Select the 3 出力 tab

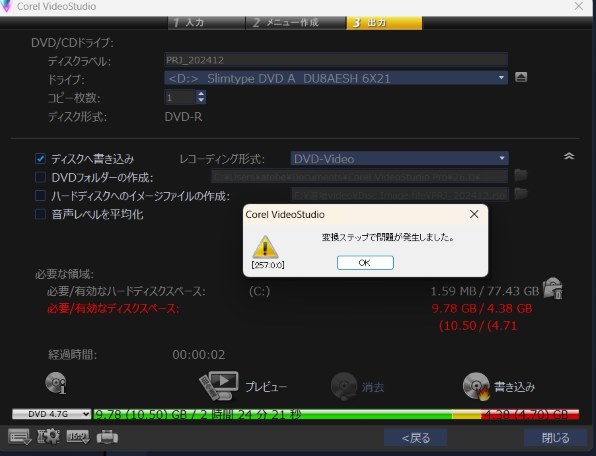coord(384,23)
